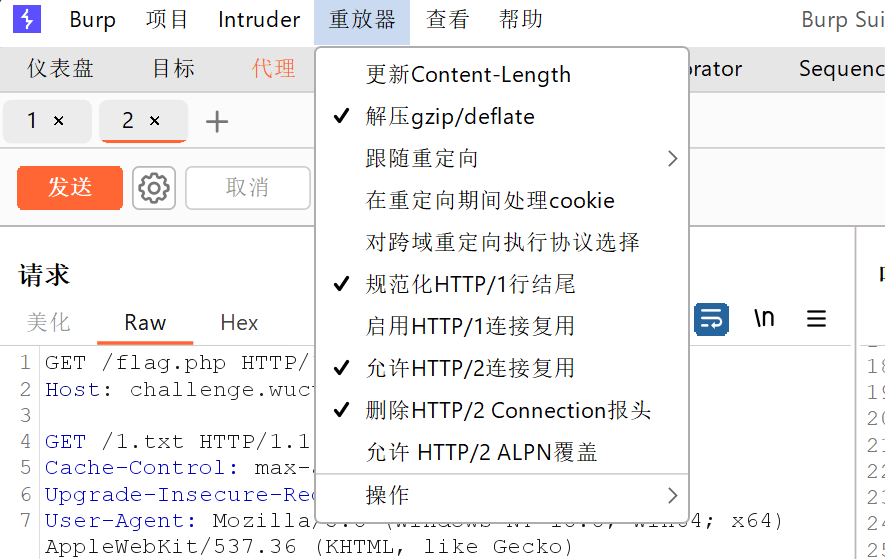The height and width of the screenshot is (559, 885).
Task: Toggle 在重定向期间处理cookie option
Action: [x=502, y=200]
